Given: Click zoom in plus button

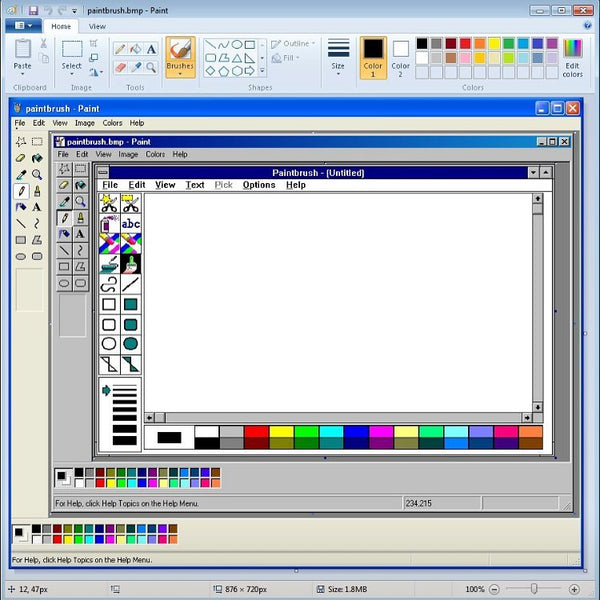Looking at the screenshot, I should click(x=574, y=589).
